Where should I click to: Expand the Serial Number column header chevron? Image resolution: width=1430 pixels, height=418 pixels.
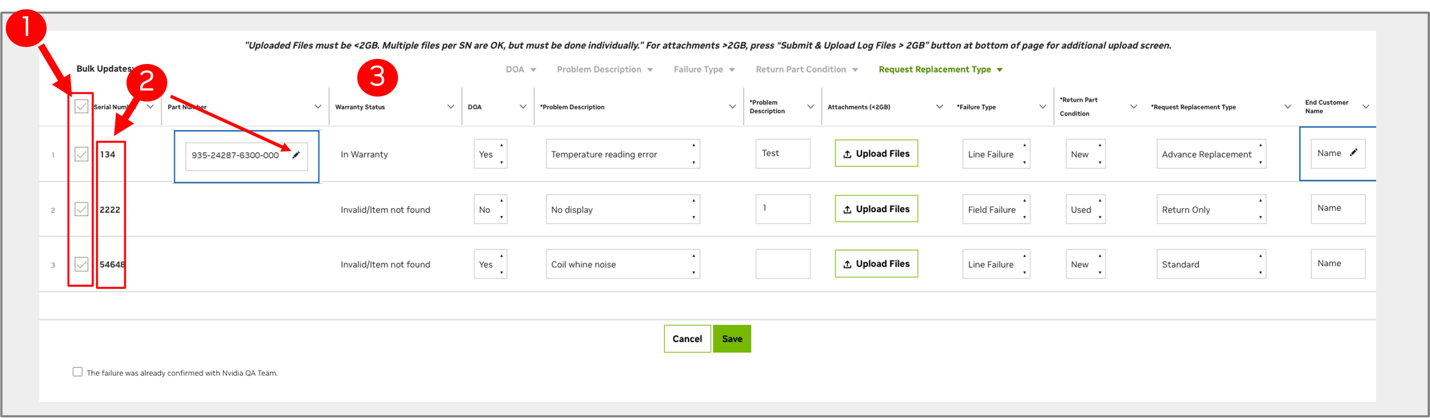150,107
